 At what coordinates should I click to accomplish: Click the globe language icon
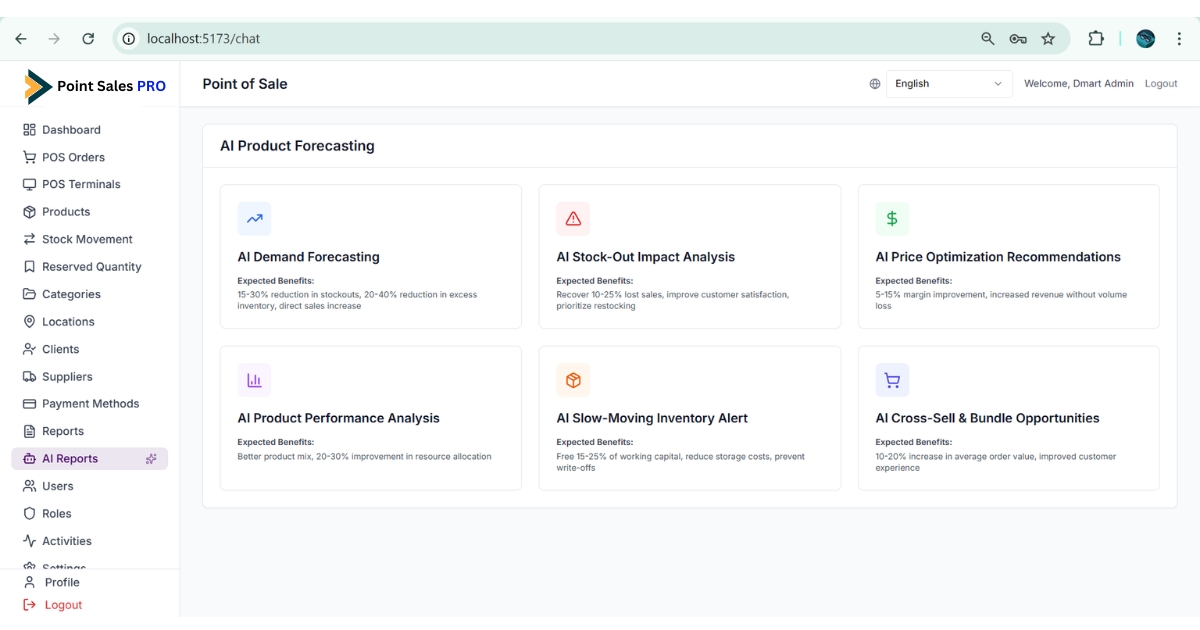pyautogui.click(x=875, y=84)
